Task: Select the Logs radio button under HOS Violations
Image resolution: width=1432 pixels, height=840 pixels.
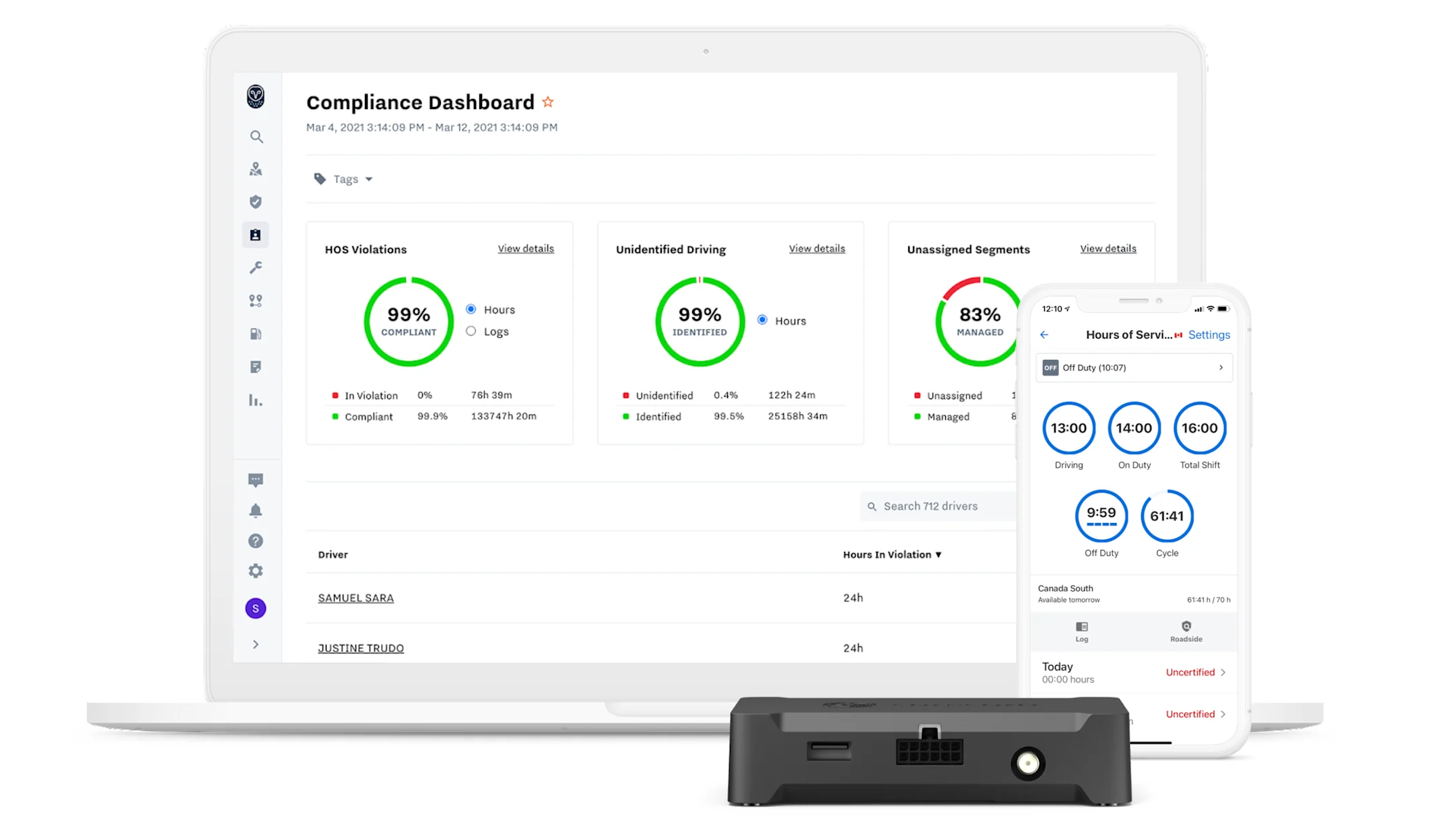Action: coord(471,331)
